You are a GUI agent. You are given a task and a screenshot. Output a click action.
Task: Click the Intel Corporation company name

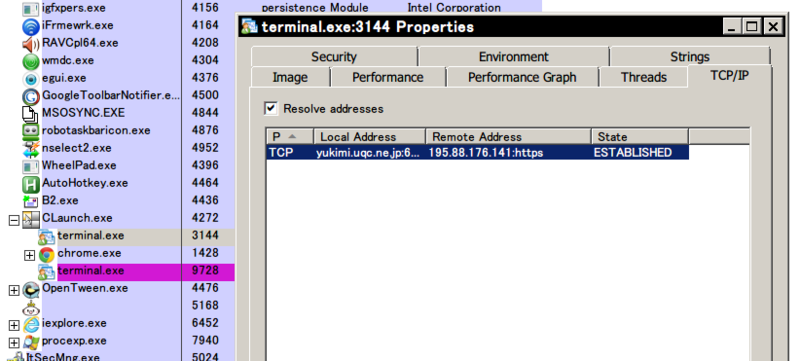pos(454,7)
